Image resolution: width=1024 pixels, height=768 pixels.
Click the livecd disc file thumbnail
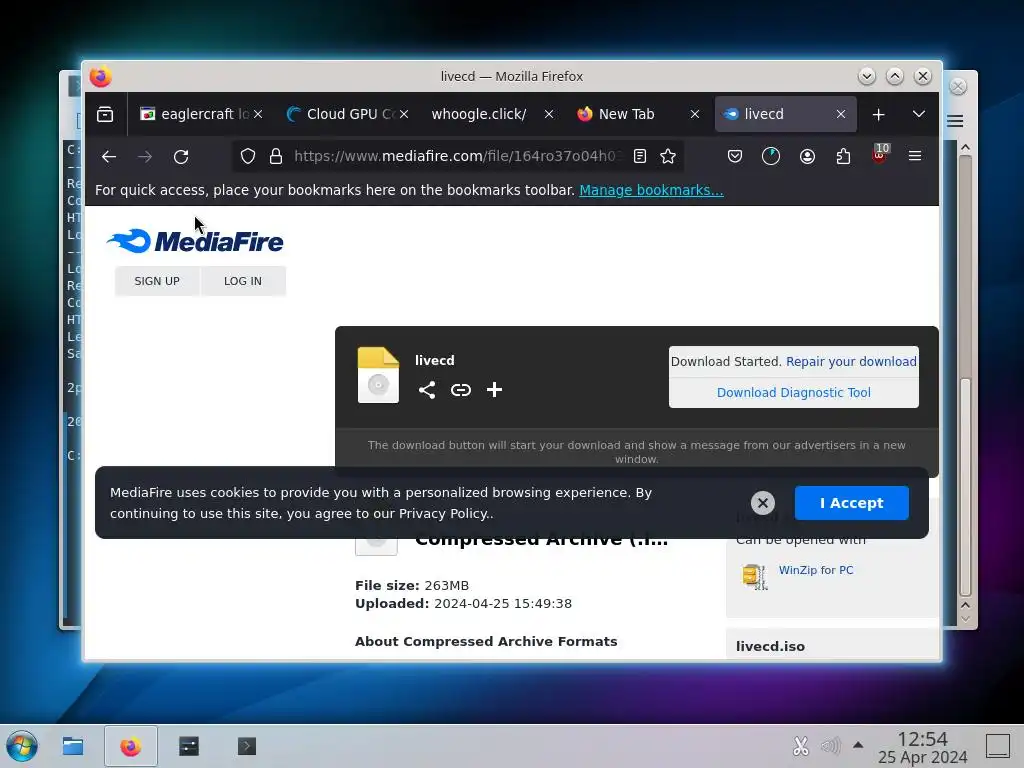[378, 376]
